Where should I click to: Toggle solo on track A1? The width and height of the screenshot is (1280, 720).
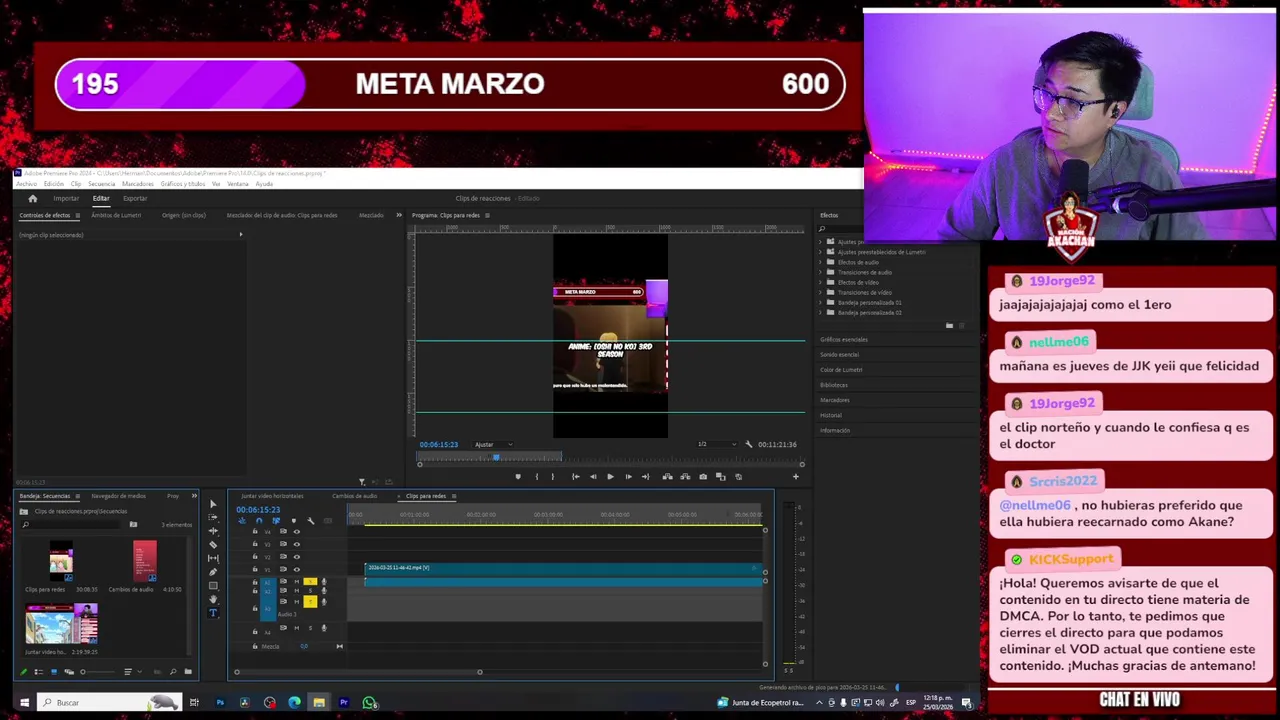pyautogui.click(x=310, y=582)
